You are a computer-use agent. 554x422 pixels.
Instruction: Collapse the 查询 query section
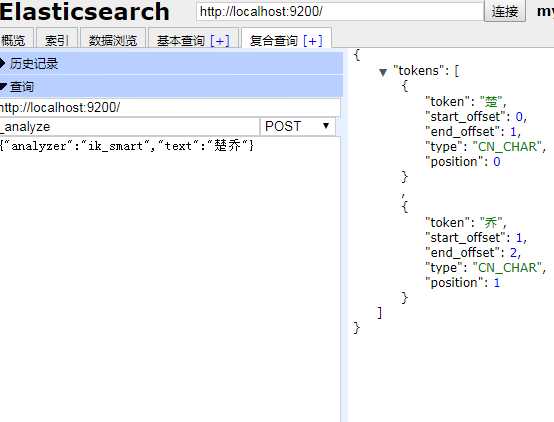(x=171, y=87)
